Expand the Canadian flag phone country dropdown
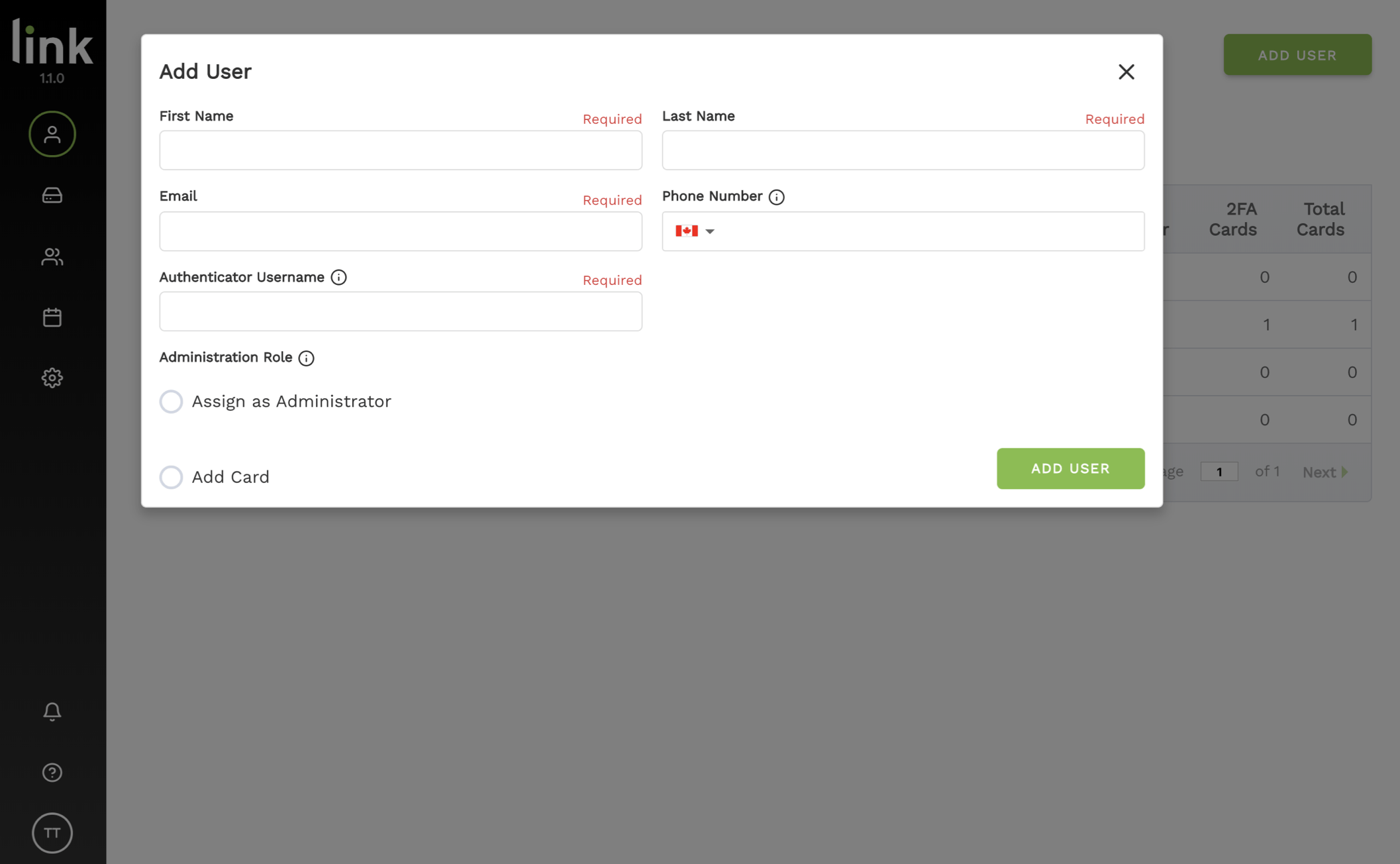 695,231
